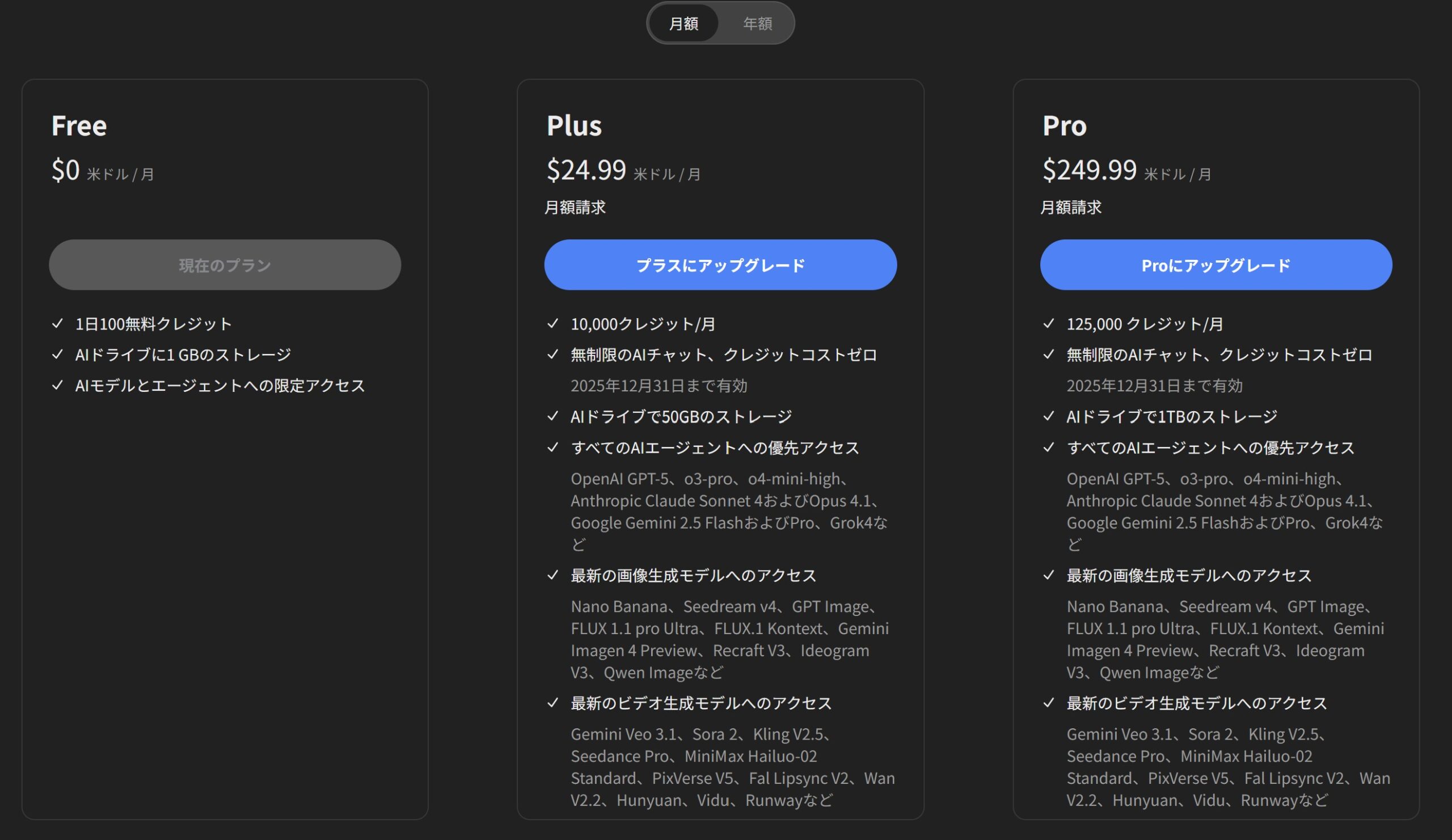
Task: Click checkmark beside 1日100無料クレジット
Action: pos(57,324)
